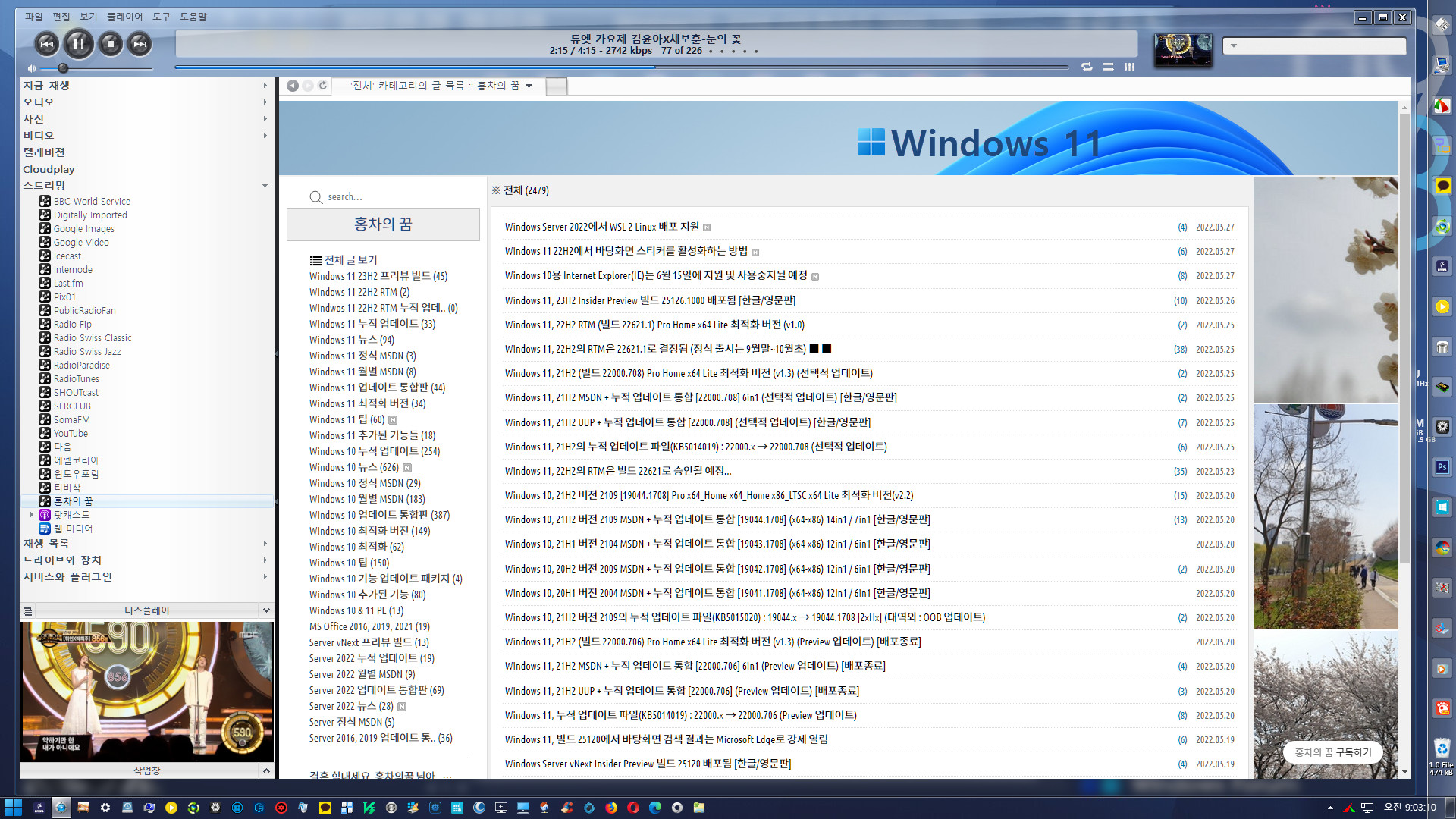Seek on the playback progress bar

coord(621,67)
